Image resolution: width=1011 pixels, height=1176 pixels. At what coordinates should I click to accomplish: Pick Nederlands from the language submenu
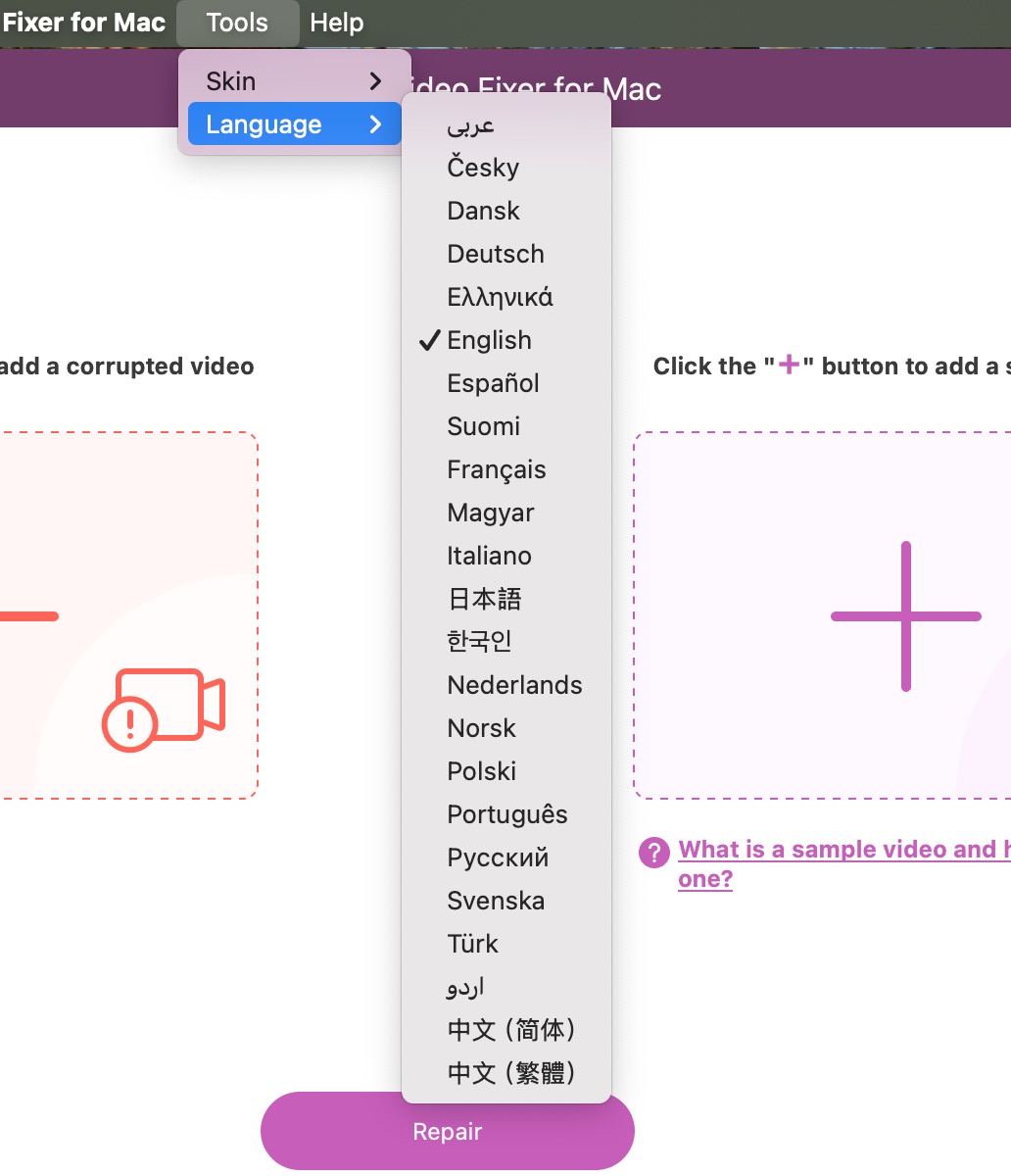pos(514,685)
